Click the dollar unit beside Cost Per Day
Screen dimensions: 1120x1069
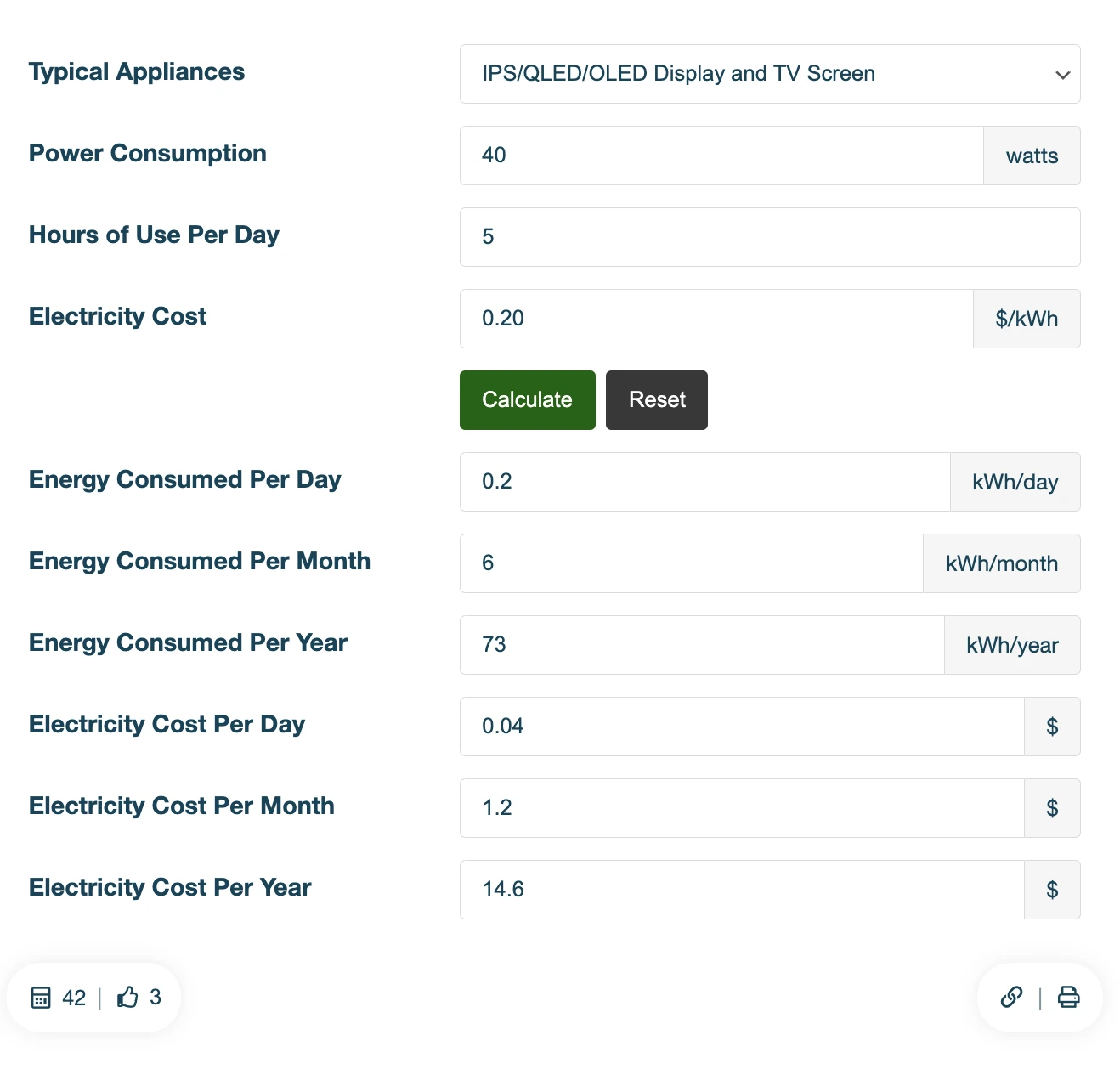1053,727
